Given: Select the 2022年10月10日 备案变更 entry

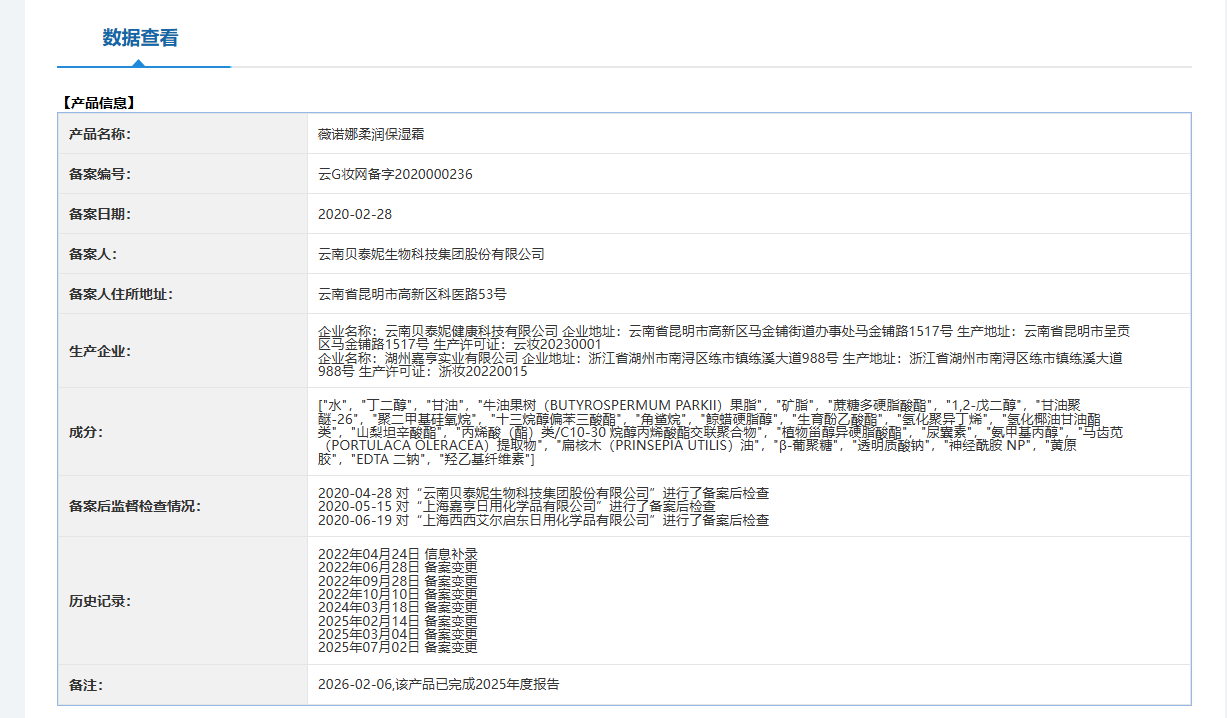Looking at the screenshot, I should click(397, 594).
